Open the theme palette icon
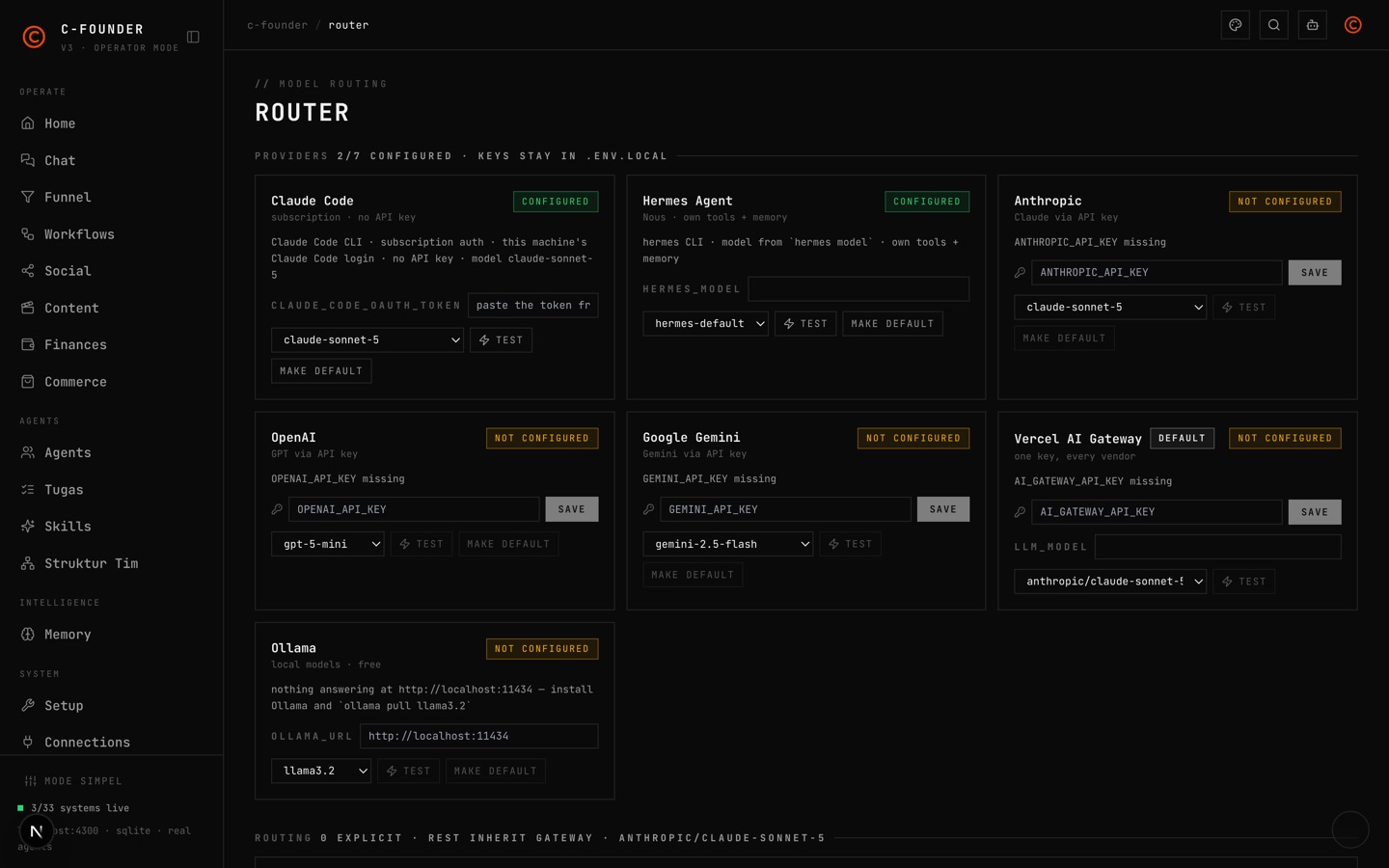Viewport: 1389px width, 868px height. (x=1235, y=25)
